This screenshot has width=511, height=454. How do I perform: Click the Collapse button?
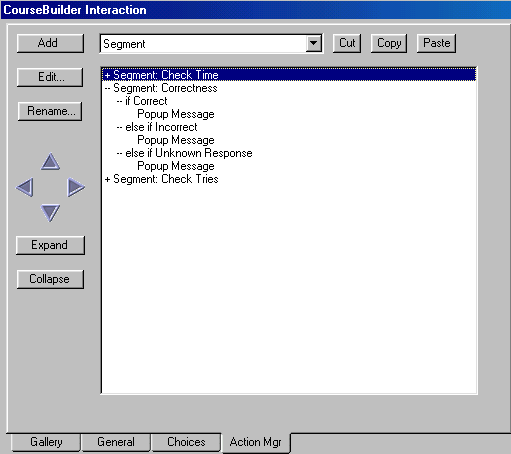50,279
